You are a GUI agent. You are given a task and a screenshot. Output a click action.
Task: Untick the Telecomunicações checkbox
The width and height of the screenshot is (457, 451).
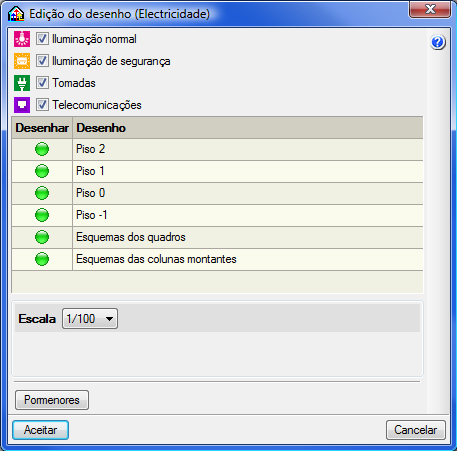pos(42,105)
